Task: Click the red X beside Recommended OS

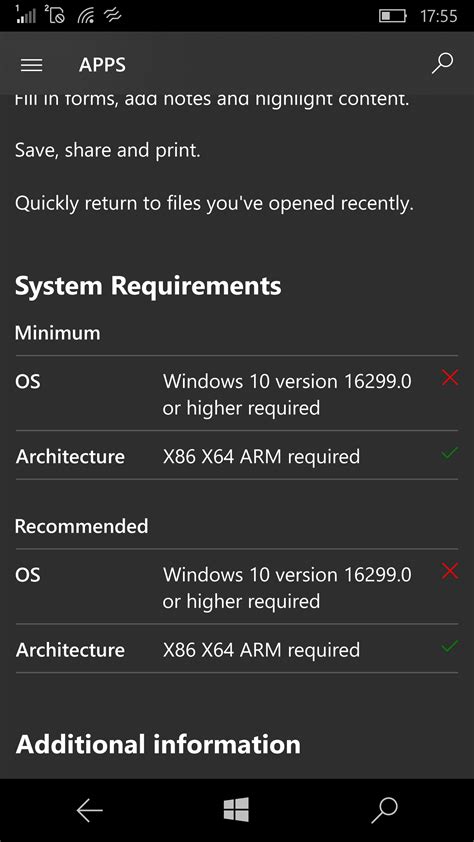Action: tap(450, 572)
